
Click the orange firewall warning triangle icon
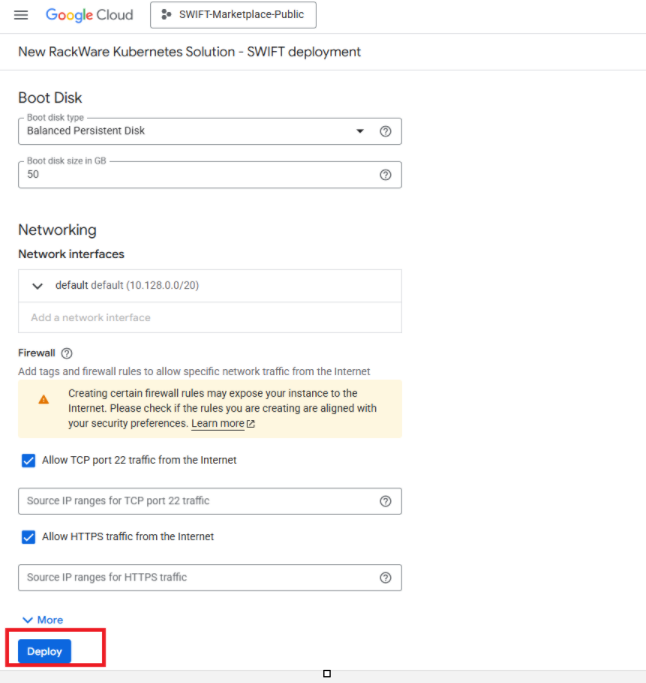pyautogui.click(x=44, y=399)
